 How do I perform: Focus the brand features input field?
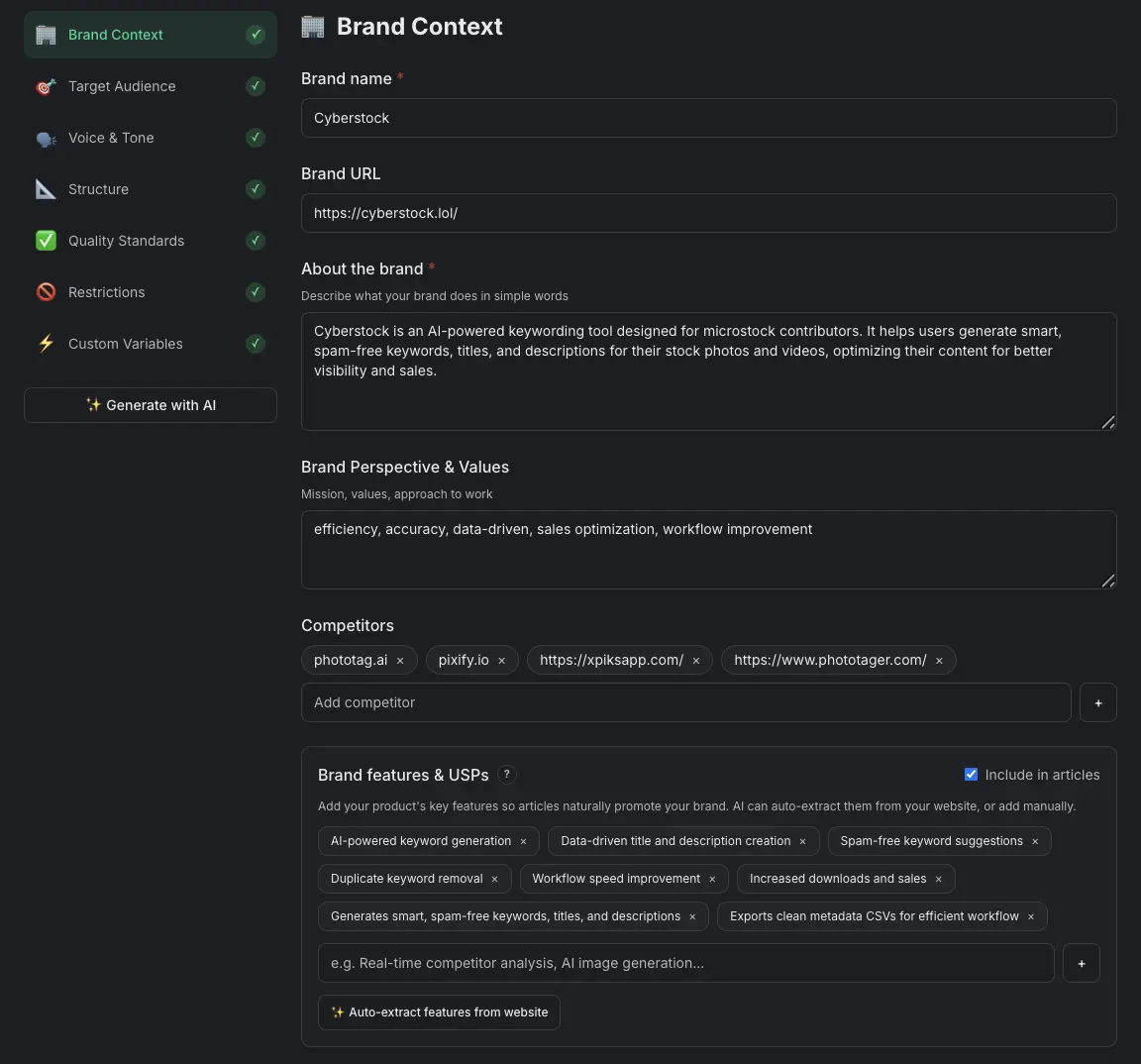pyautogui.click(x=686, y=963)
